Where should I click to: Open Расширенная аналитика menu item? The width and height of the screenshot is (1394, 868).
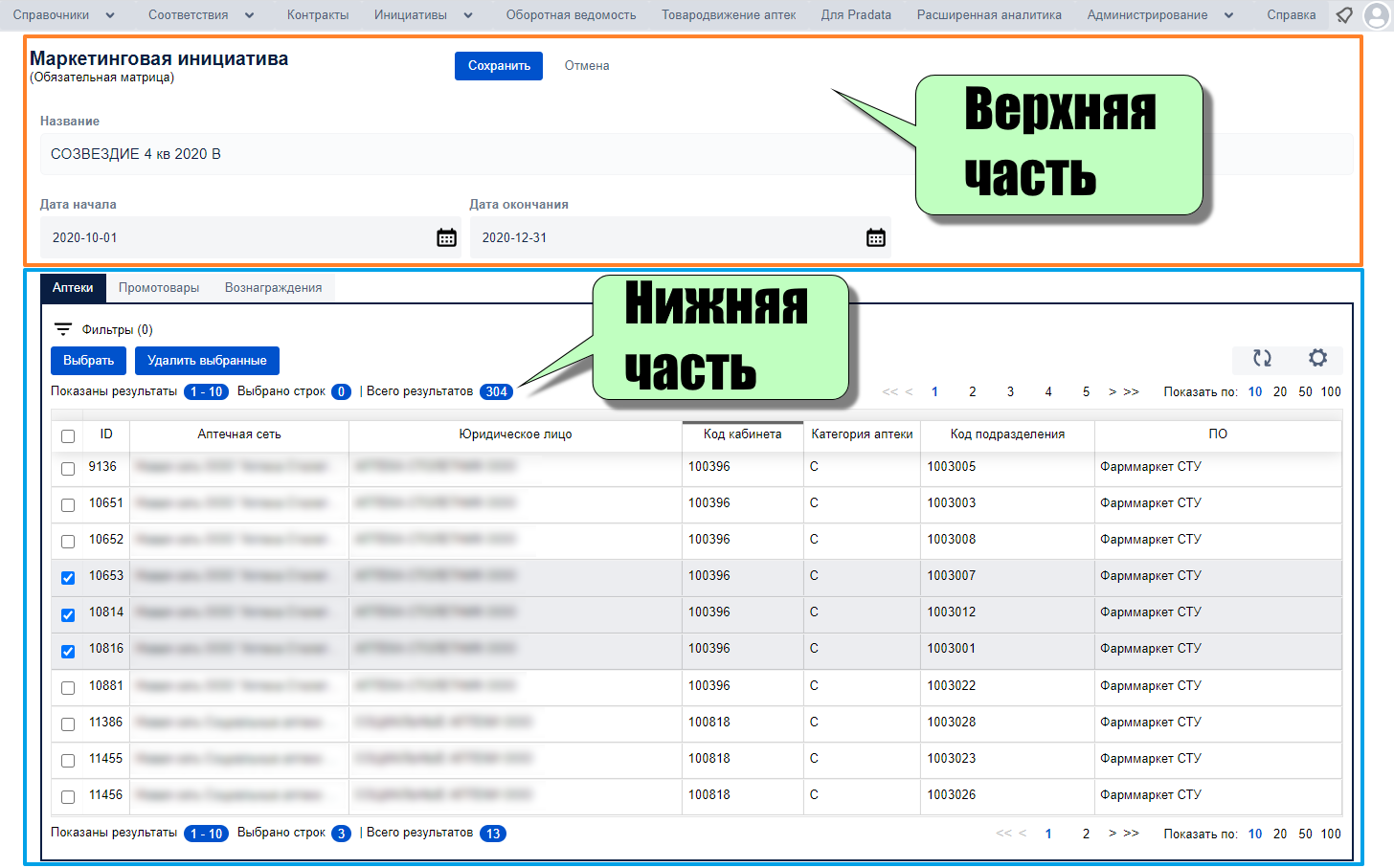tap(989, 15)
